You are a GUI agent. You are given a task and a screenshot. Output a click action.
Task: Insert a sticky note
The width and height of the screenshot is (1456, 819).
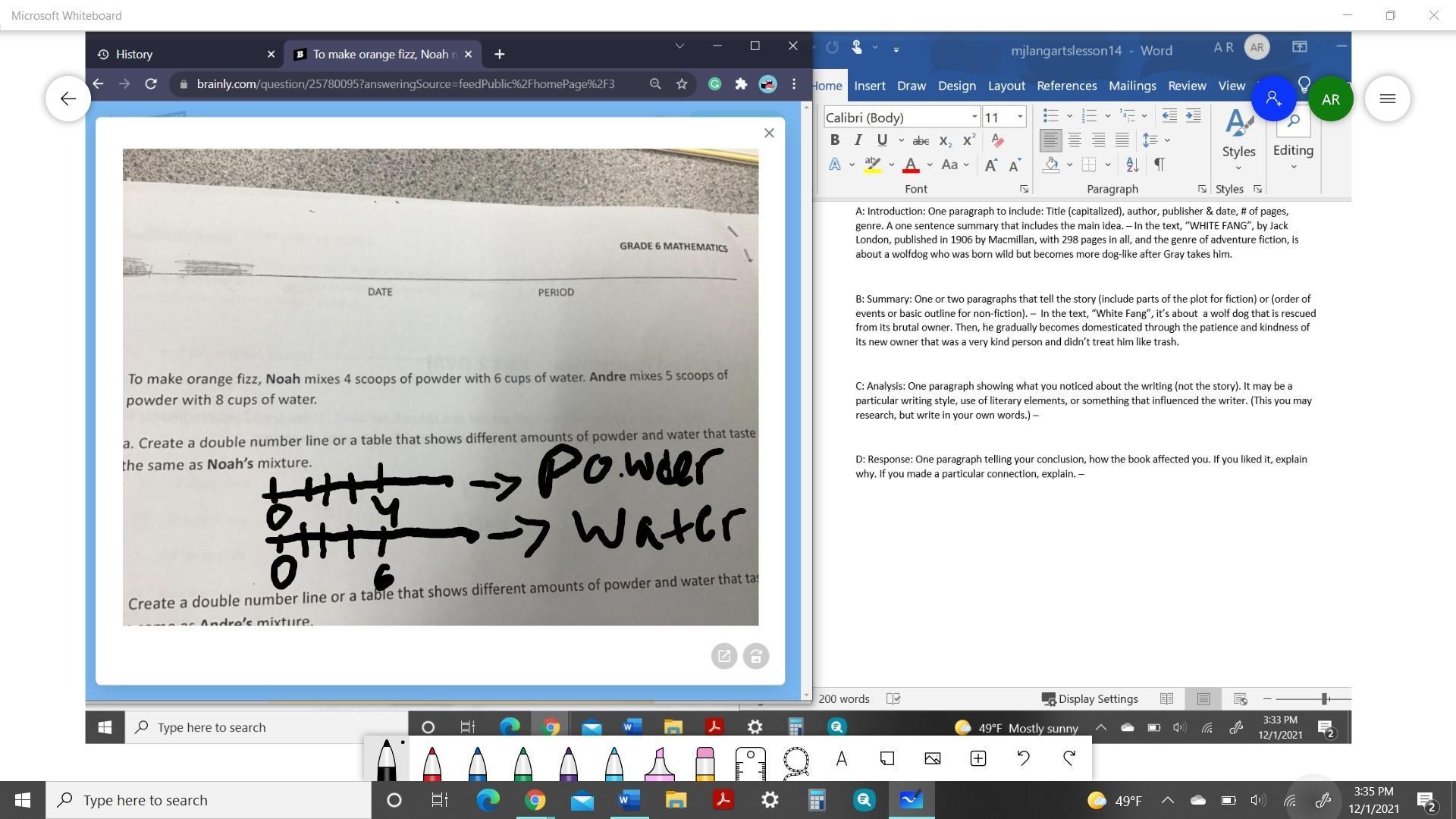click(x=886, y=758)
